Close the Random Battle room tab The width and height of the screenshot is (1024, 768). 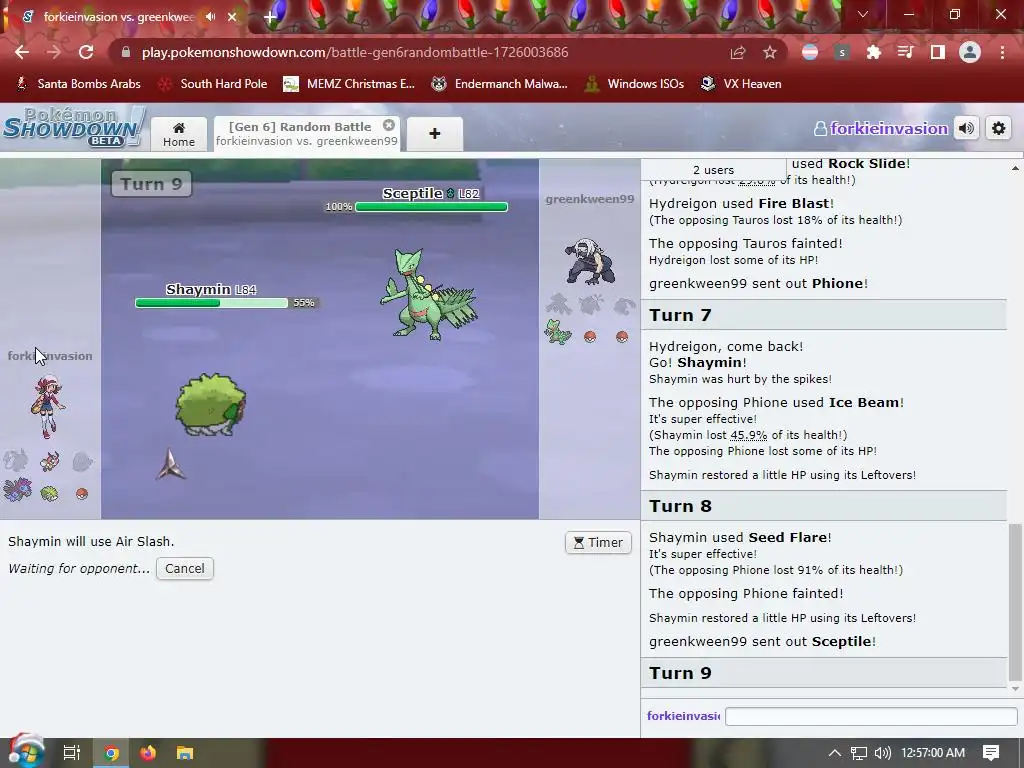tap(389, 125)
